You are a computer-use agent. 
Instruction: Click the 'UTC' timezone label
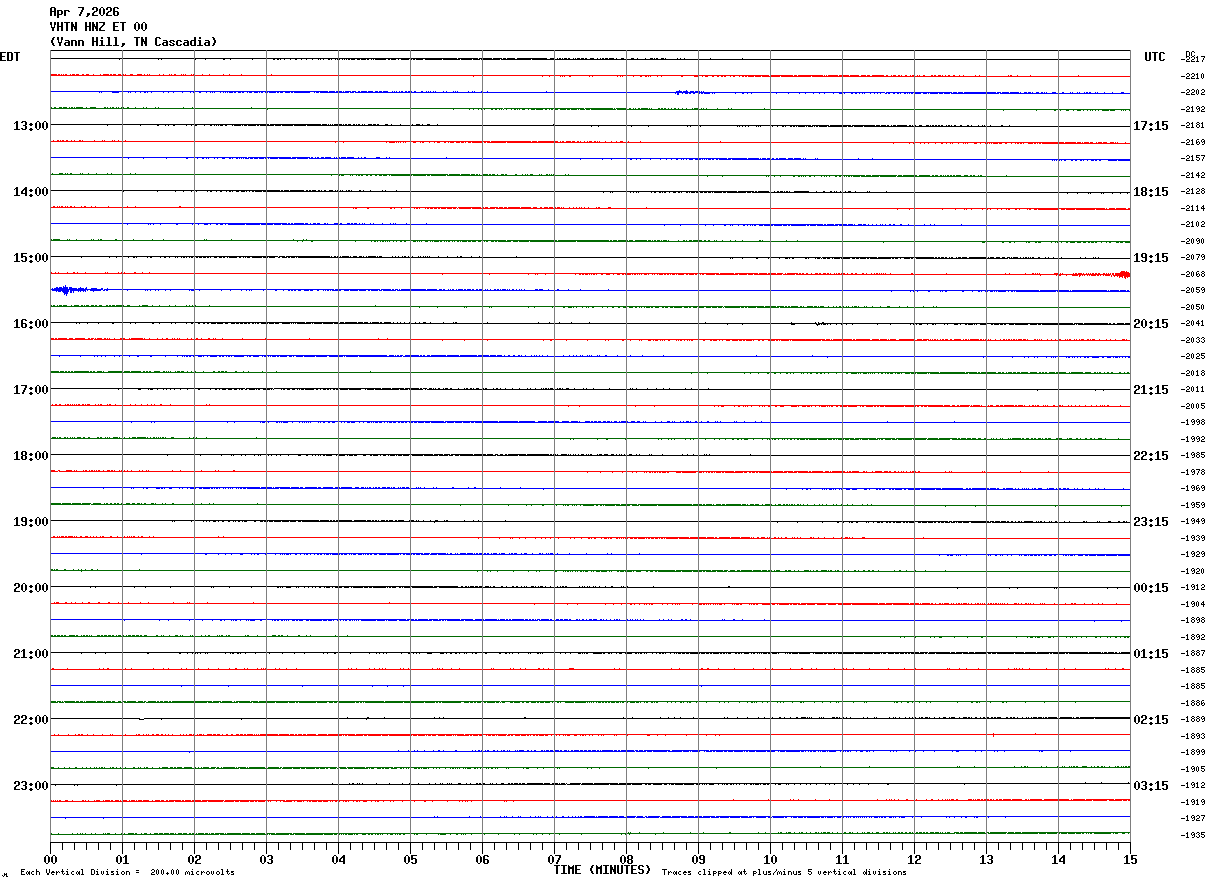tap(1155, 57)
